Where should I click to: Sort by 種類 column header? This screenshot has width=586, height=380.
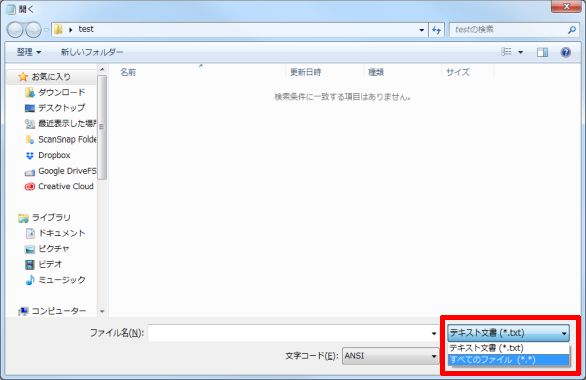click(x=376, y=72)
